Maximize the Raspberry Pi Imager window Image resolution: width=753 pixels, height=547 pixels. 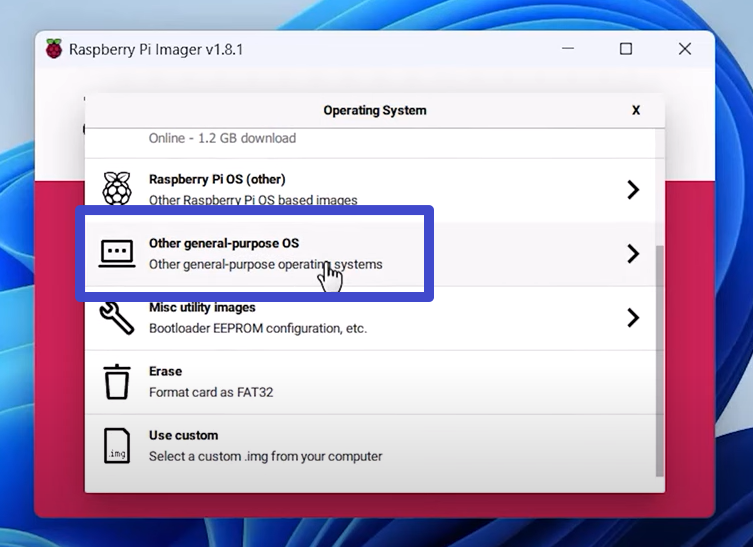point(626,49)
